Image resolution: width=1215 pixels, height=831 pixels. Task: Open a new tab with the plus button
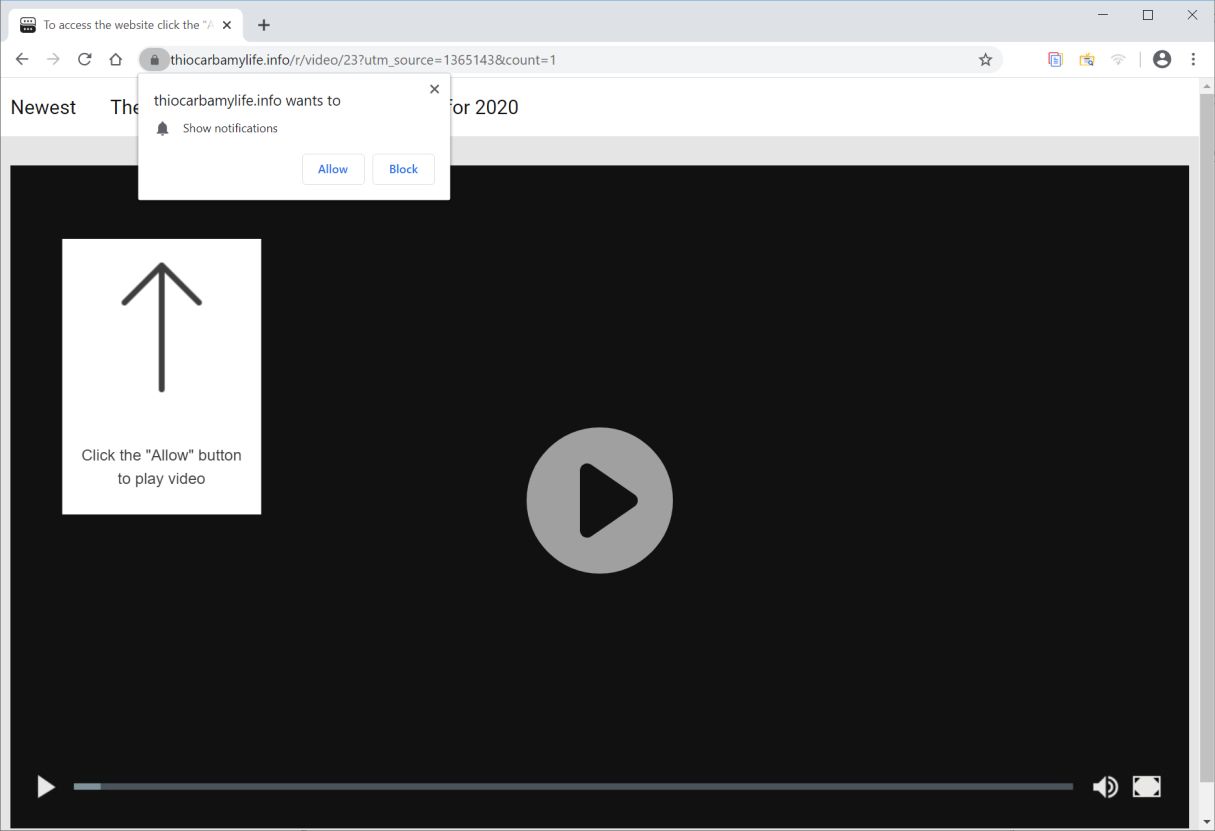(264, 25)
